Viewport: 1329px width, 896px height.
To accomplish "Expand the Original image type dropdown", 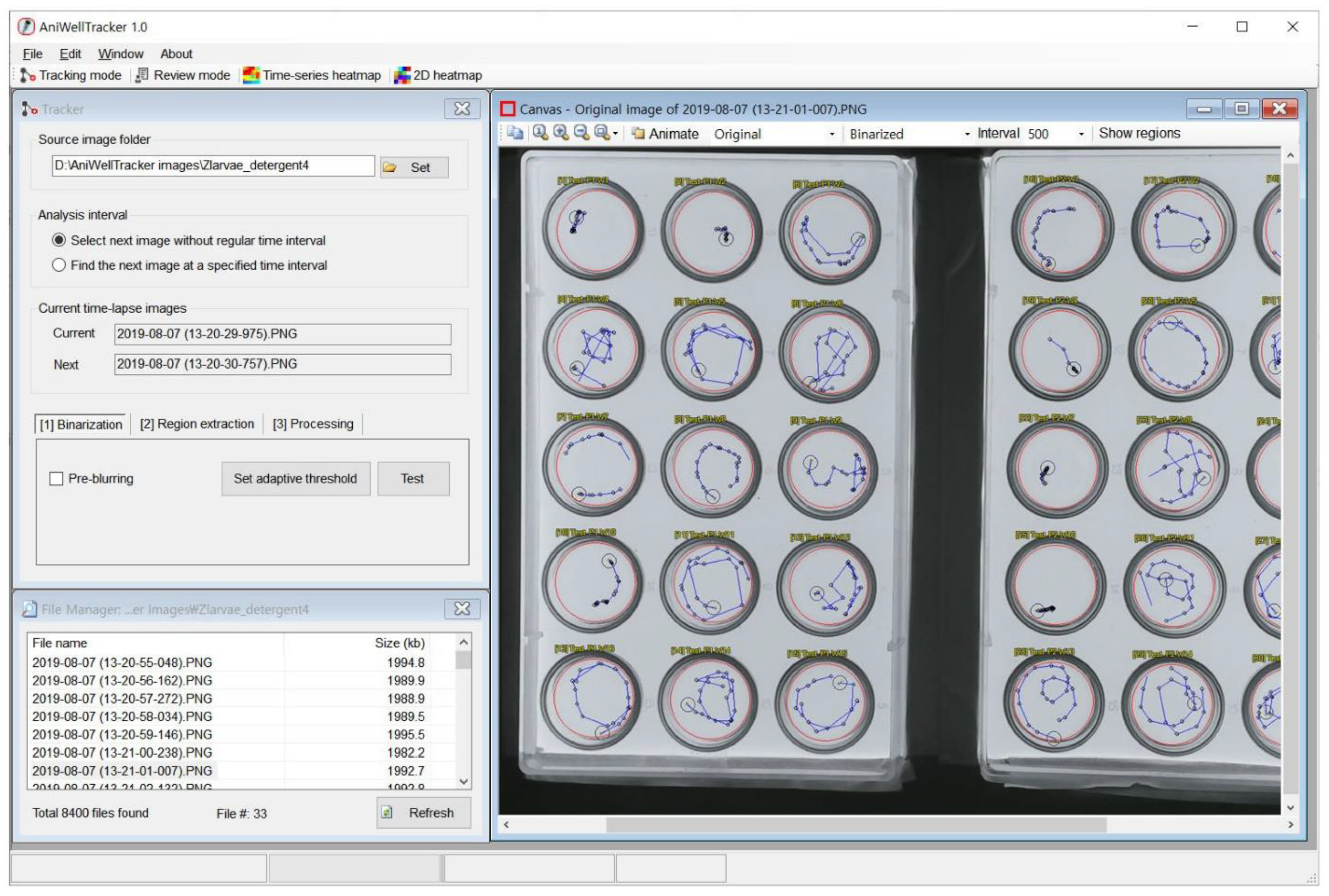I will [832, 134].
